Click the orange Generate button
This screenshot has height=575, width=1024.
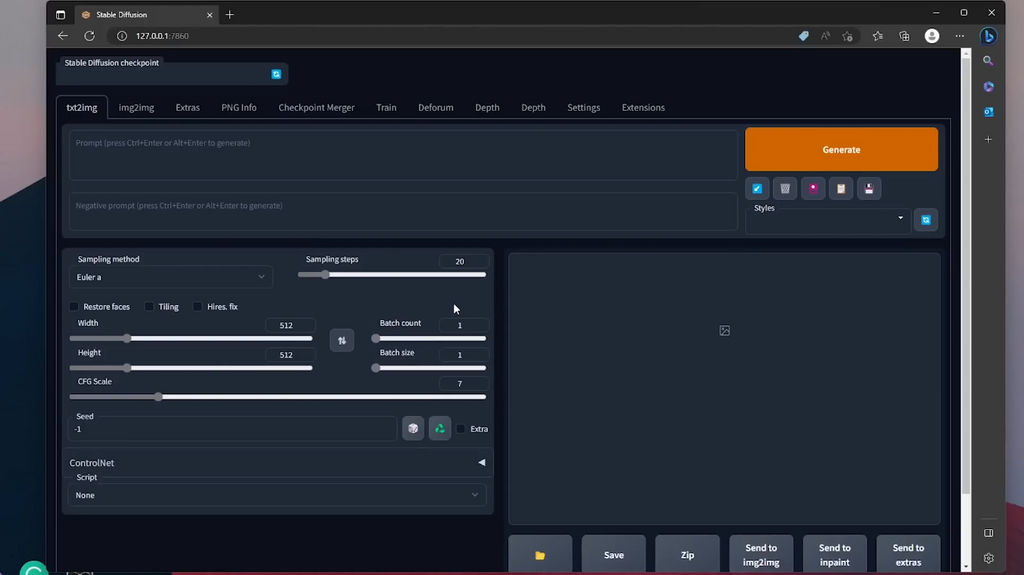(x=841, y=150)
